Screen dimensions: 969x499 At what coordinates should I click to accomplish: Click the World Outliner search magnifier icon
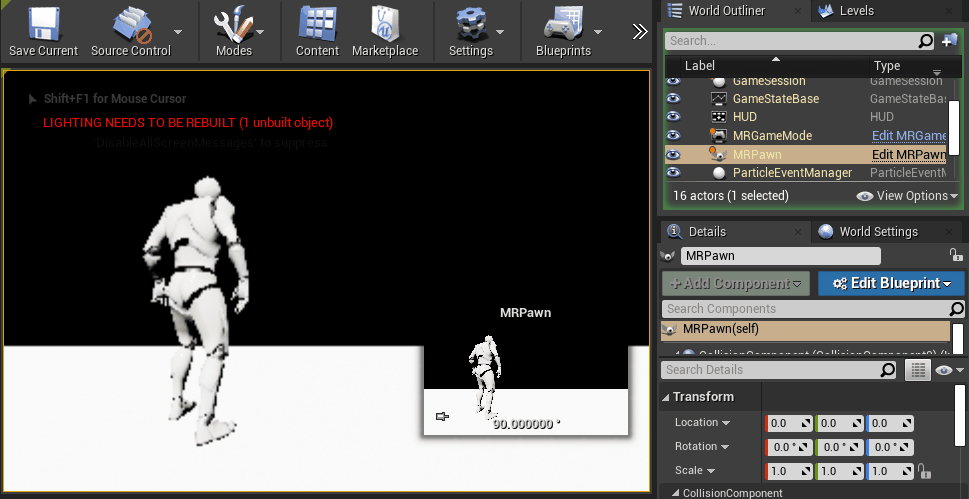925,41
